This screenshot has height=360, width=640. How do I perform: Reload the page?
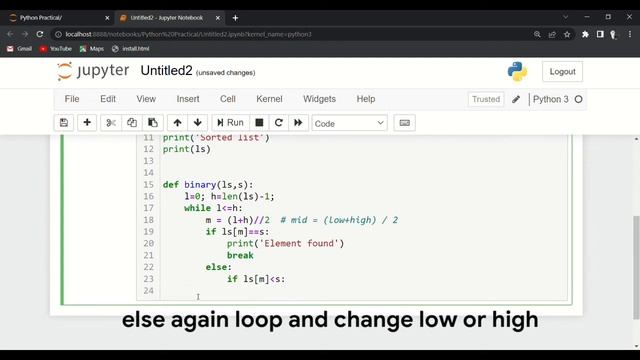[40, 34]
